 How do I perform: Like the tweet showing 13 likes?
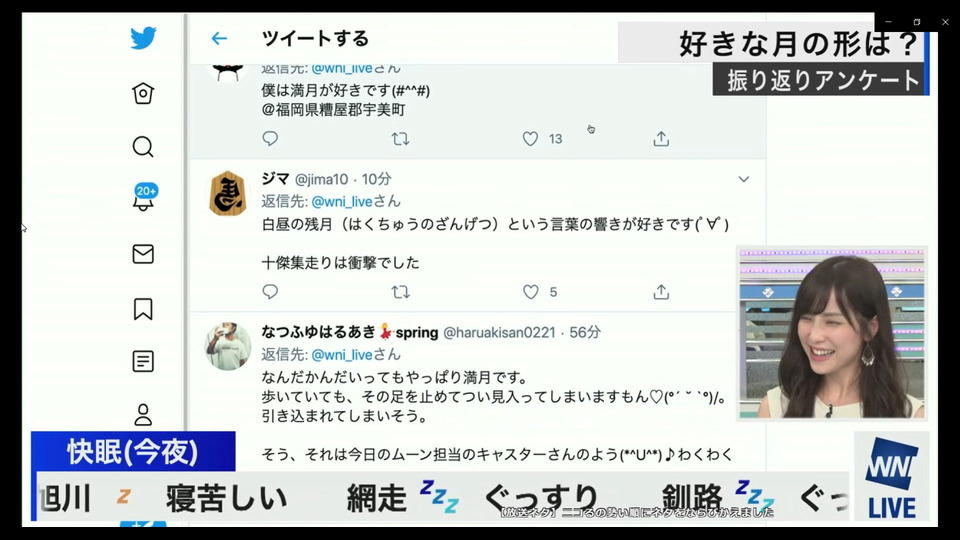[530, 139]
